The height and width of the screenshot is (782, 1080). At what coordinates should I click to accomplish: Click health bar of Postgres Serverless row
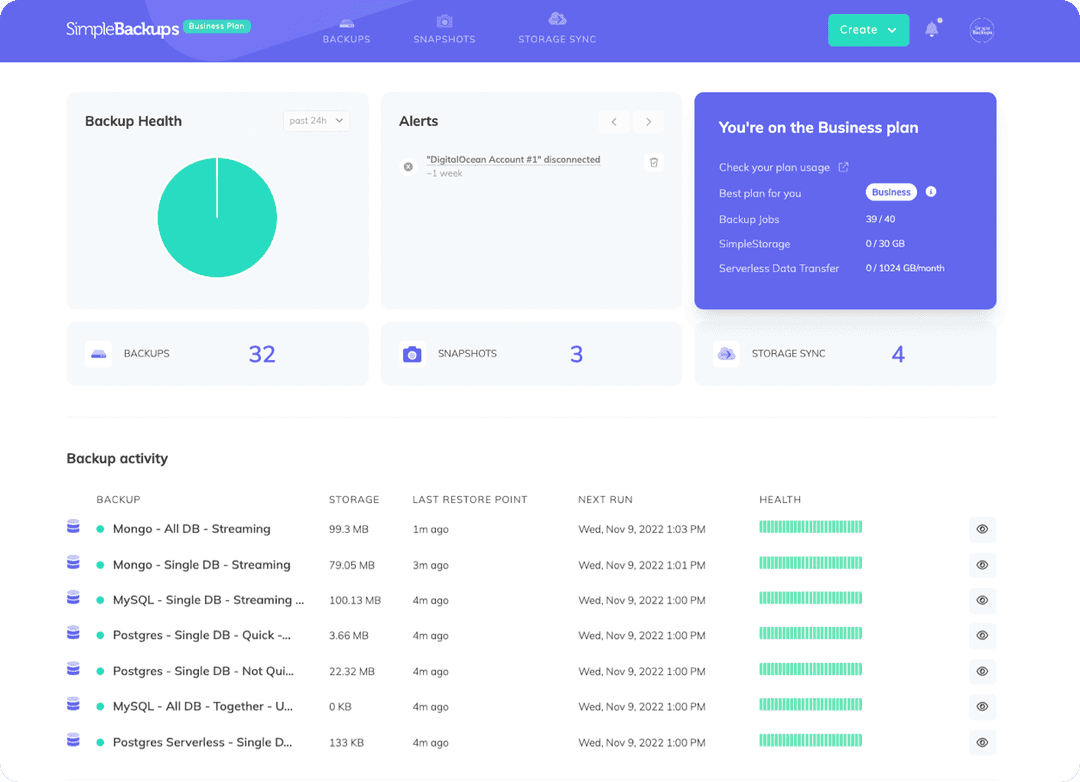(x=810, y=741)
